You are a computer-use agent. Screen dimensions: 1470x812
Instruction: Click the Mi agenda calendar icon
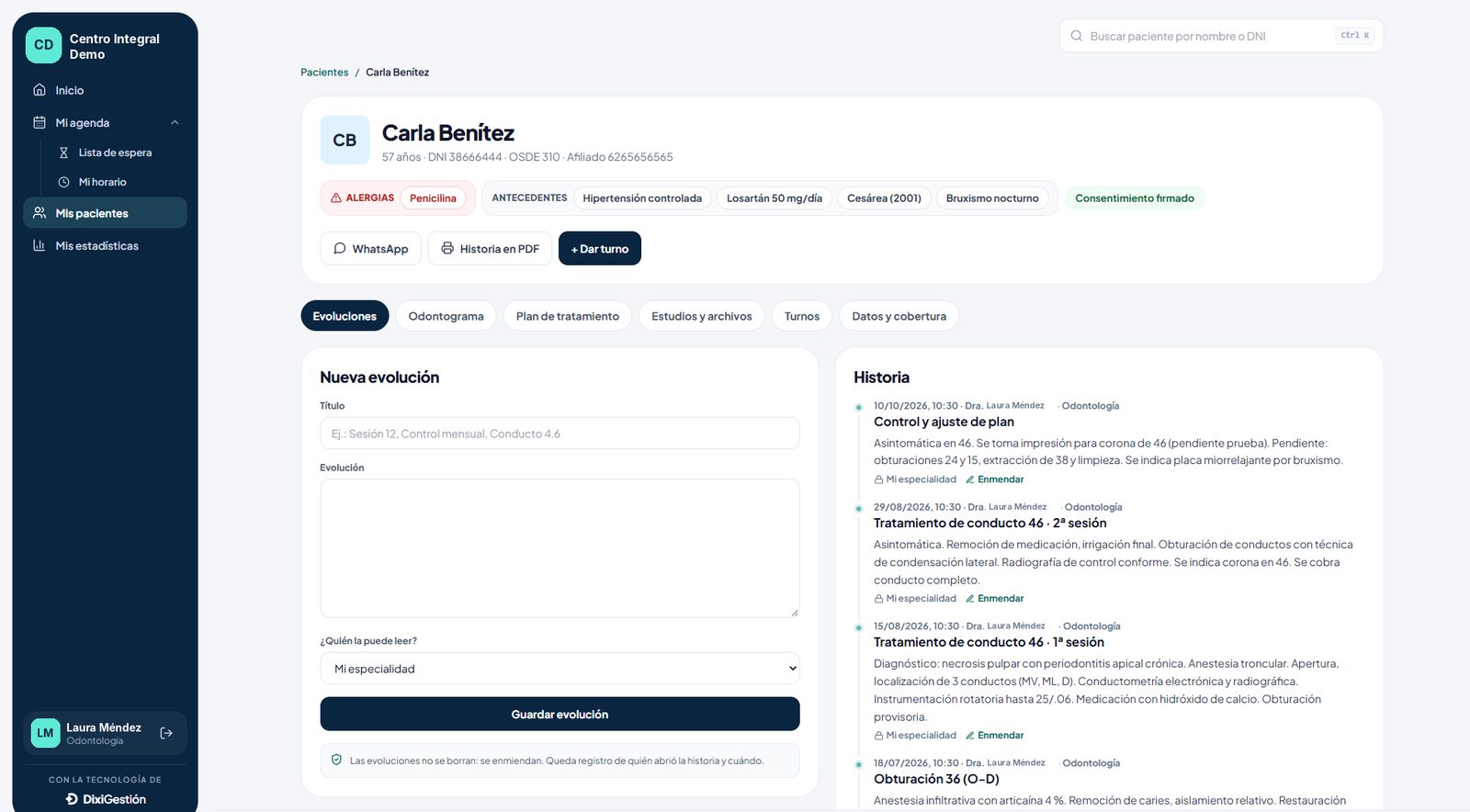[x=40, y=122]
